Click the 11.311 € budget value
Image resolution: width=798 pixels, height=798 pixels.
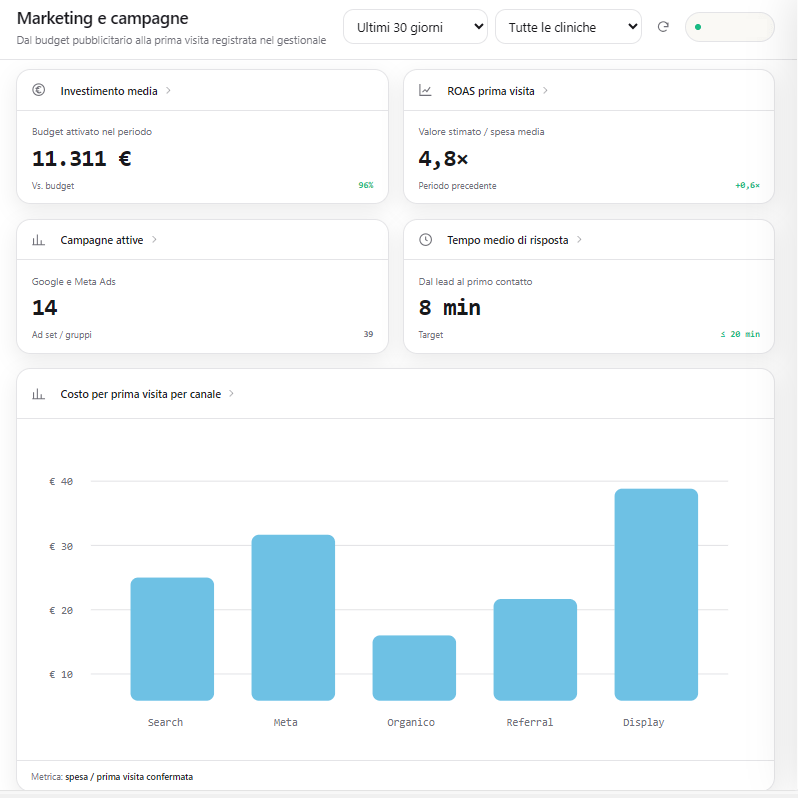point(81,159)
